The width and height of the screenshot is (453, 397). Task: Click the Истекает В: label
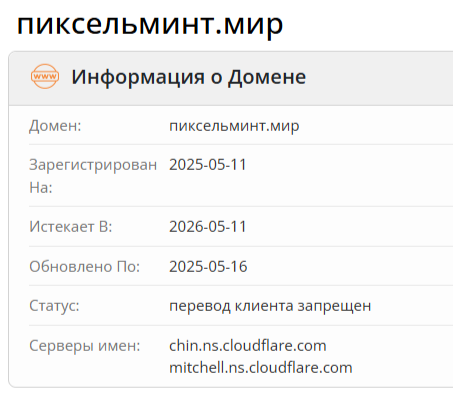point(71,227)
